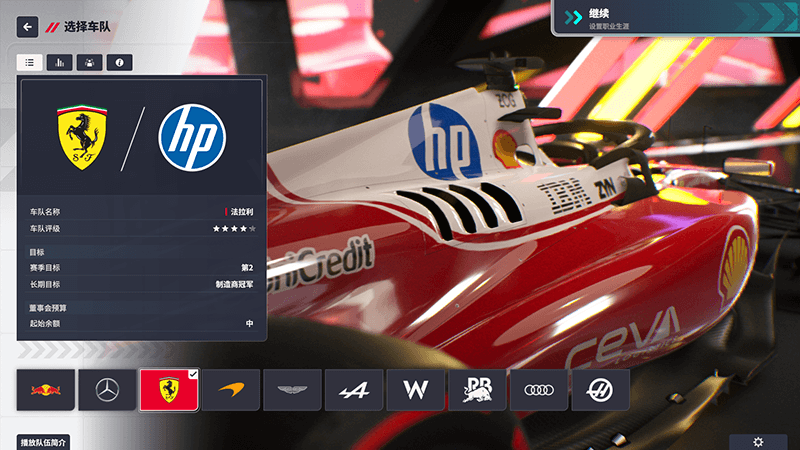Click 继续 continue button

[676, 18]
